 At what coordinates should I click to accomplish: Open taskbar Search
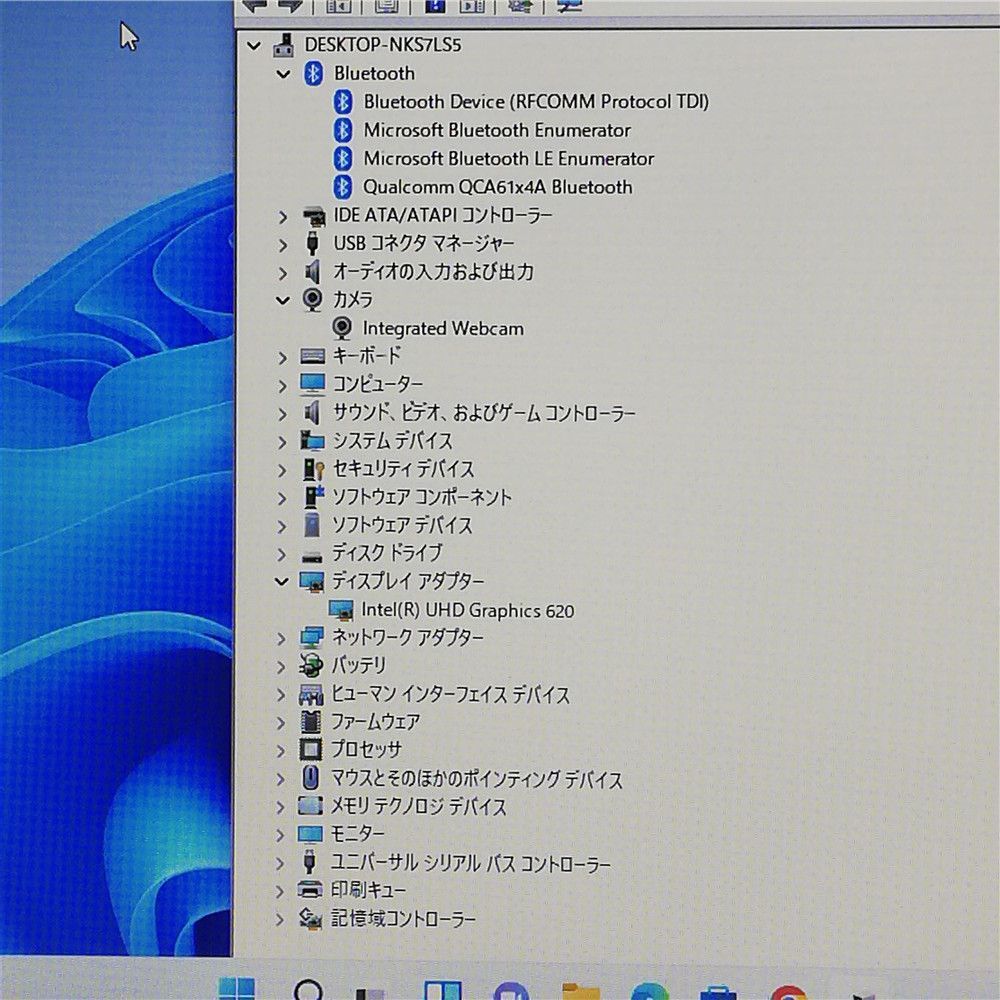pos(307,989)
